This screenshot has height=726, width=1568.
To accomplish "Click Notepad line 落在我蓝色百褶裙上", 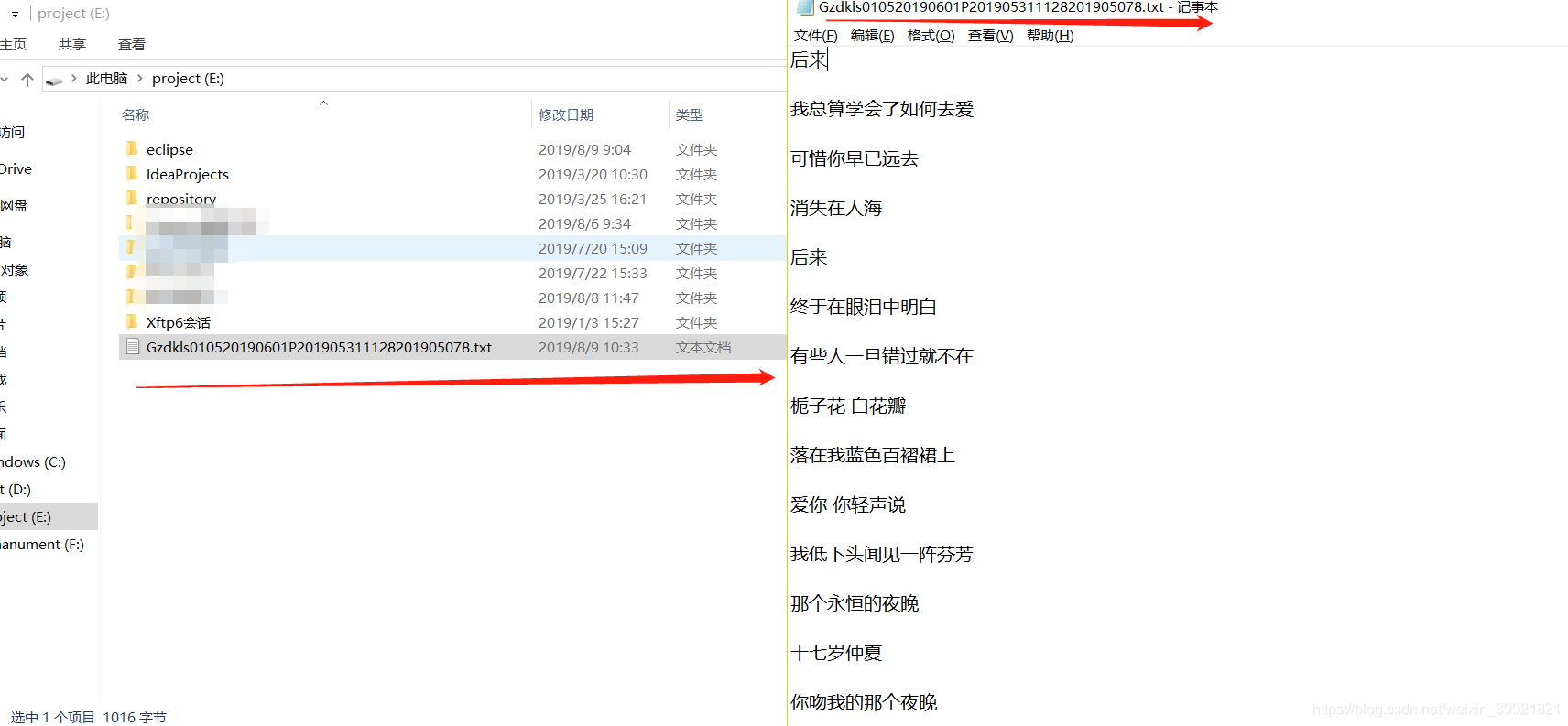I will point(873,455).
